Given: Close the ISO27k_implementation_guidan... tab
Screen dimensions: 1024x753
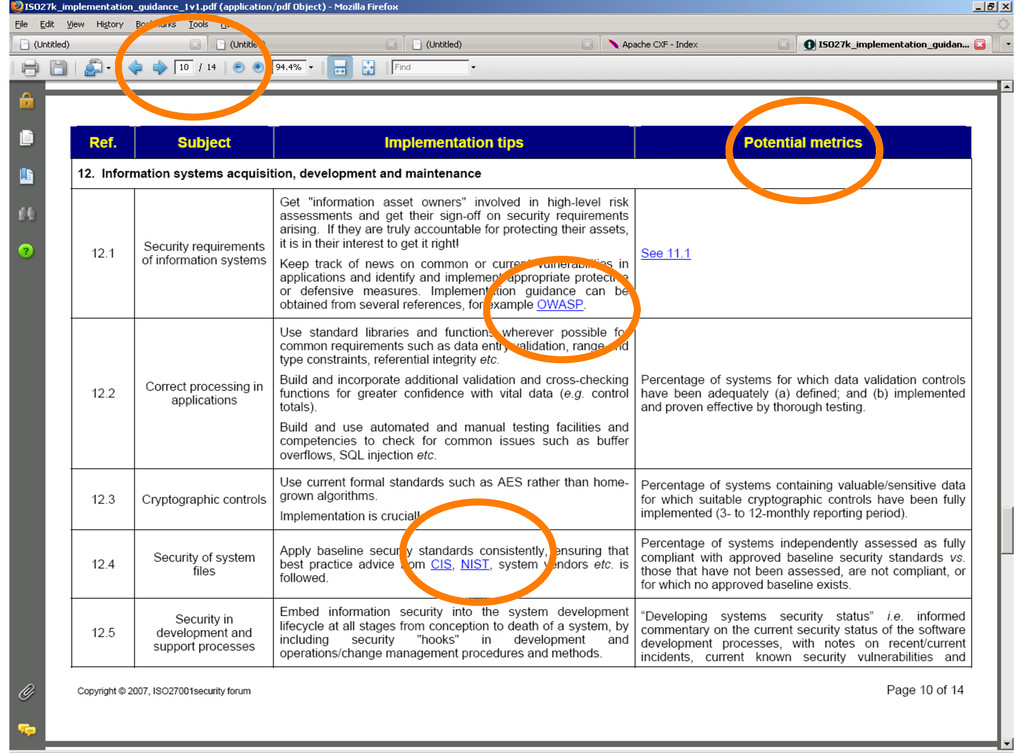Looking at the screenshot, I should (980, 44).
